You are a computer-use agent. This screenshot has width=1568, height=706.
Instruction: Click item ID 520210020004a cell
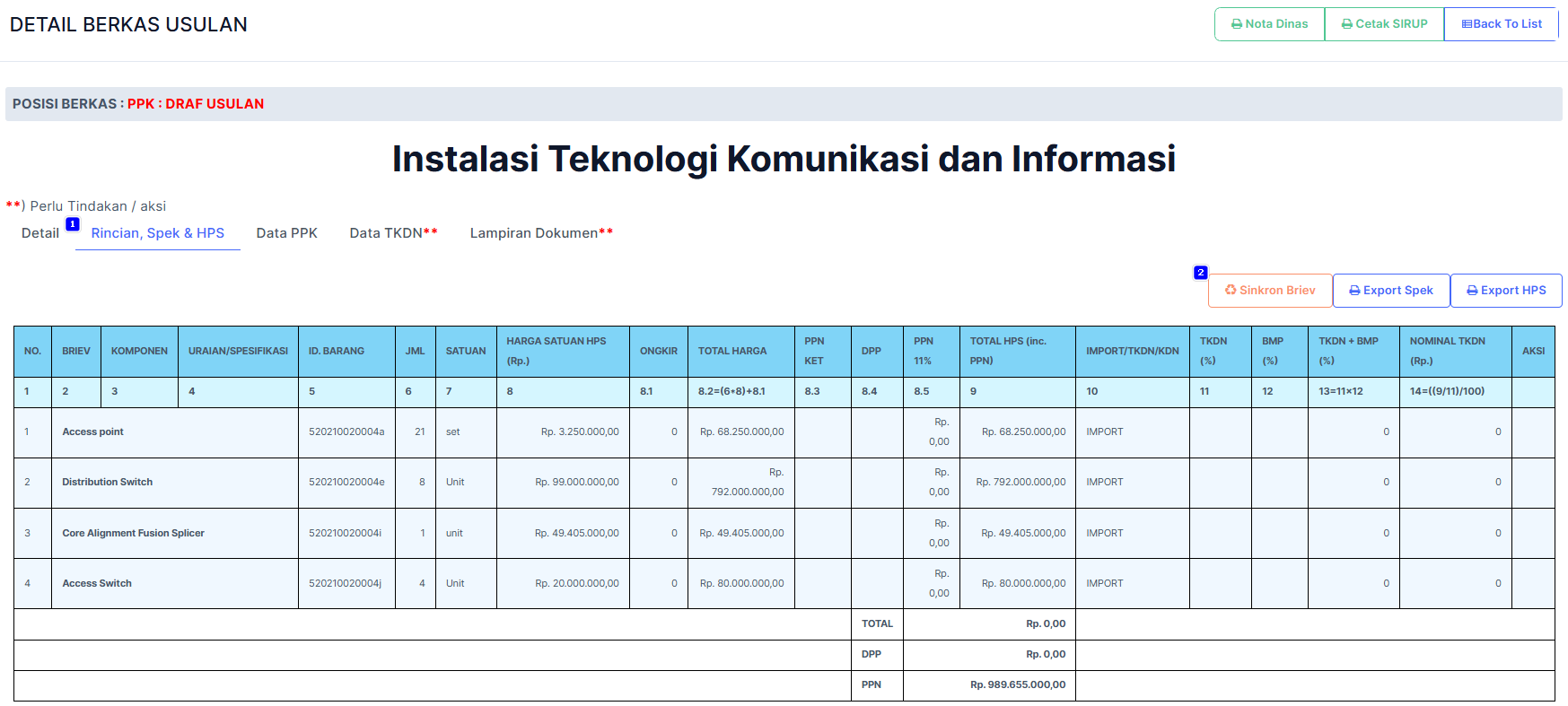346,432
